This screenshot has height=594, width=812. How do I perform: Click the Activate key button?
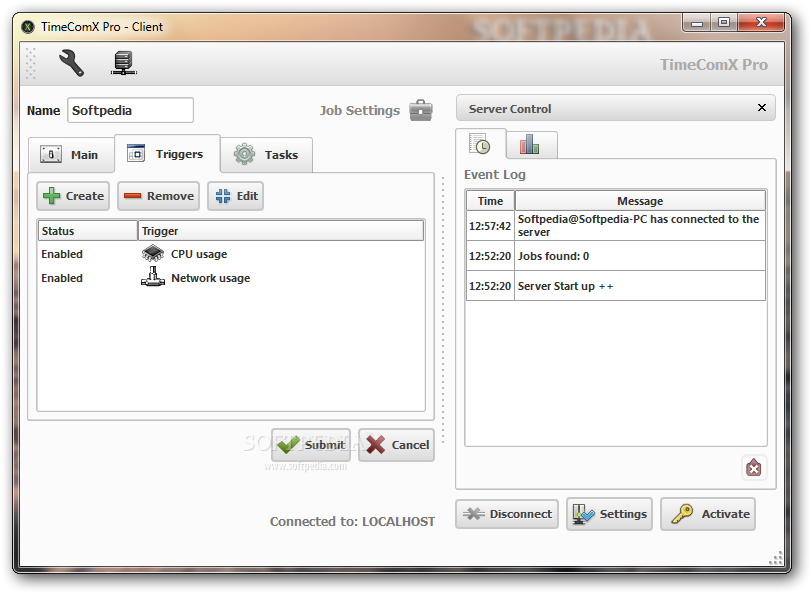pyautogui.click(x=708, y=514)
